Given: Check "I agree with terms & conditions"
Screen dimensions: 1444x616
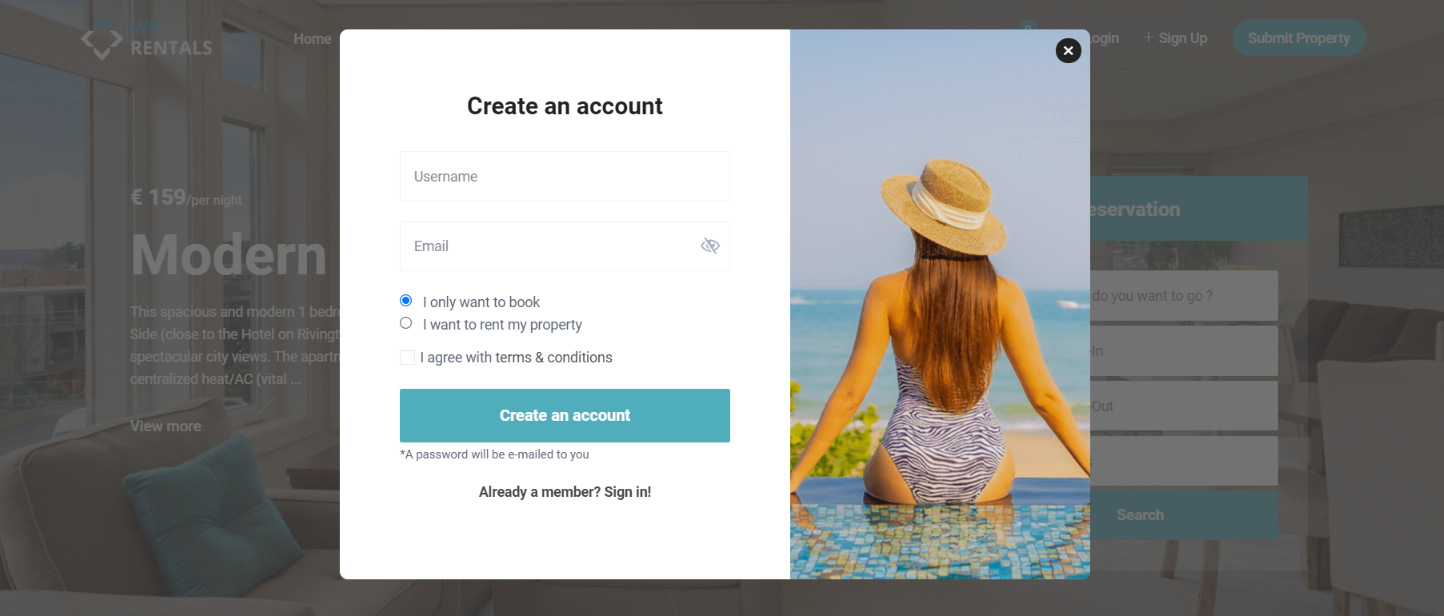Looking at the screenshot, I should pos(407,357).
